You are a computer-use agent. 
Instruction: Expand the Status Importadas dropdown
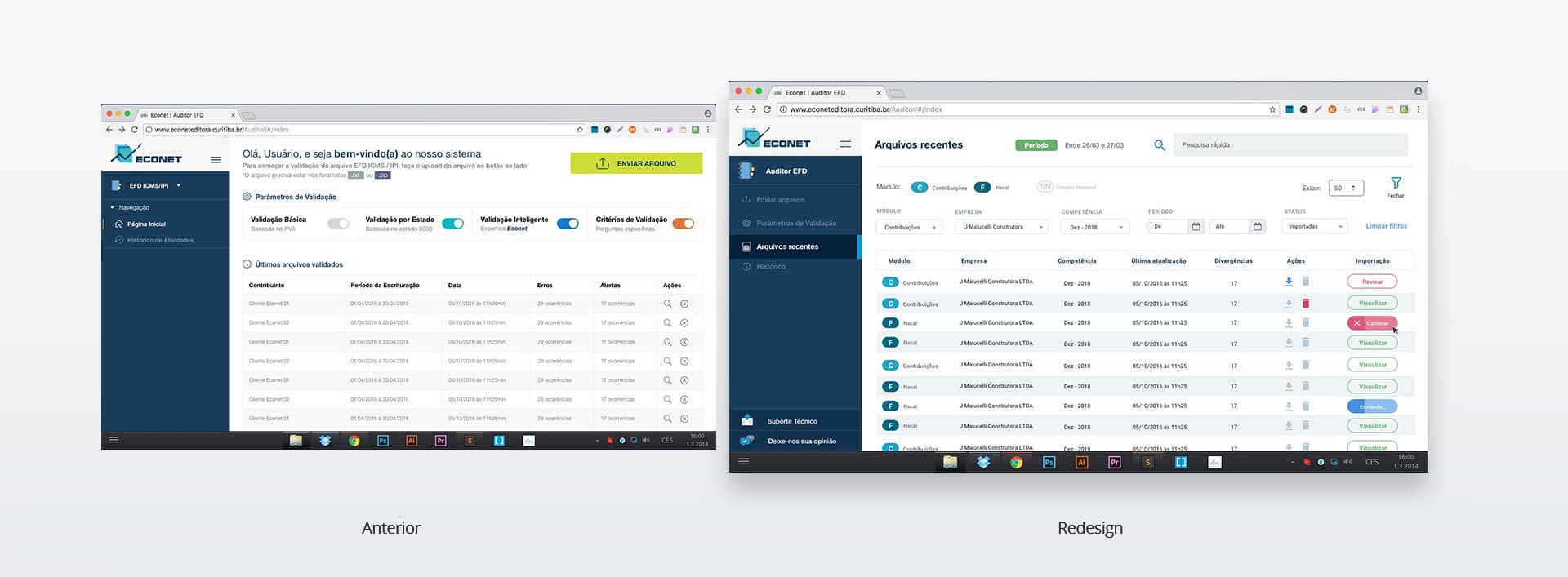(1314, 226)
